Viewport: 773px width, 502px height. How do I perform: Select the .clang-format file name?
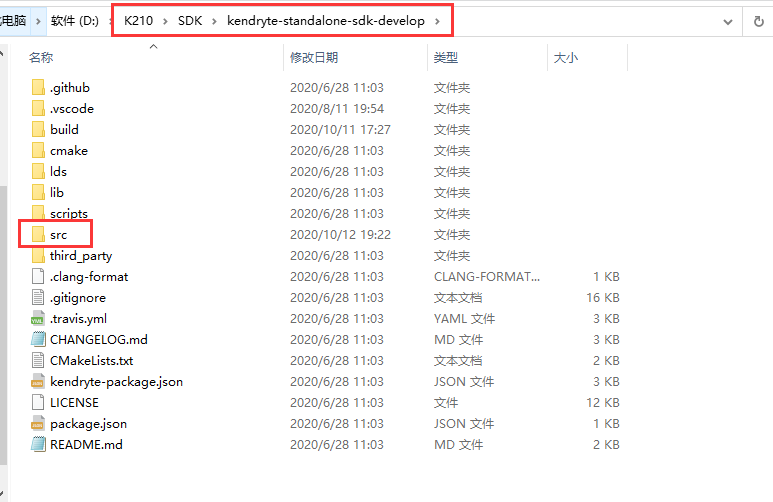pos(89,277)
